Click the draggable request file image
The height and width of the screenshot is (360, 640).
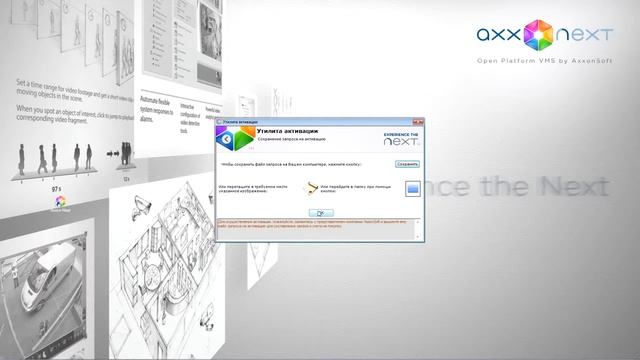(x=311, y=188)
